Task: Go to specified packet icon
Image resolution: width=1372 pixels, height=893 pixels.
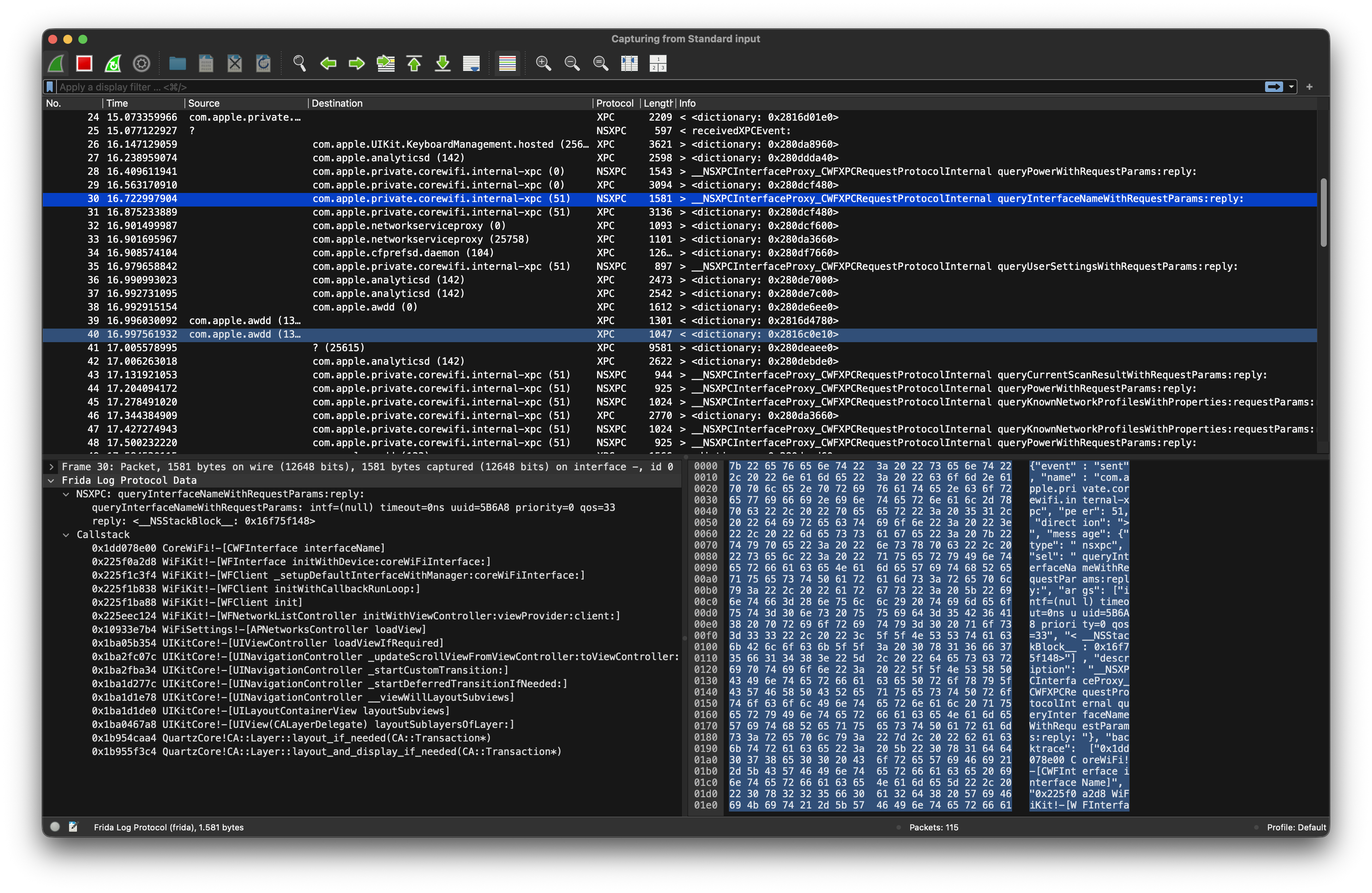Action: (x=385, y=63)
